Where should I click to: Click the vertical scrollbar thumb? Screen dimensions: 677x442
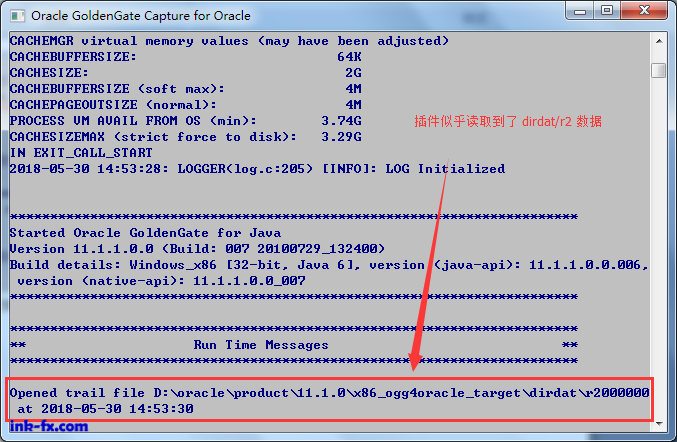[x=659, y=70]
